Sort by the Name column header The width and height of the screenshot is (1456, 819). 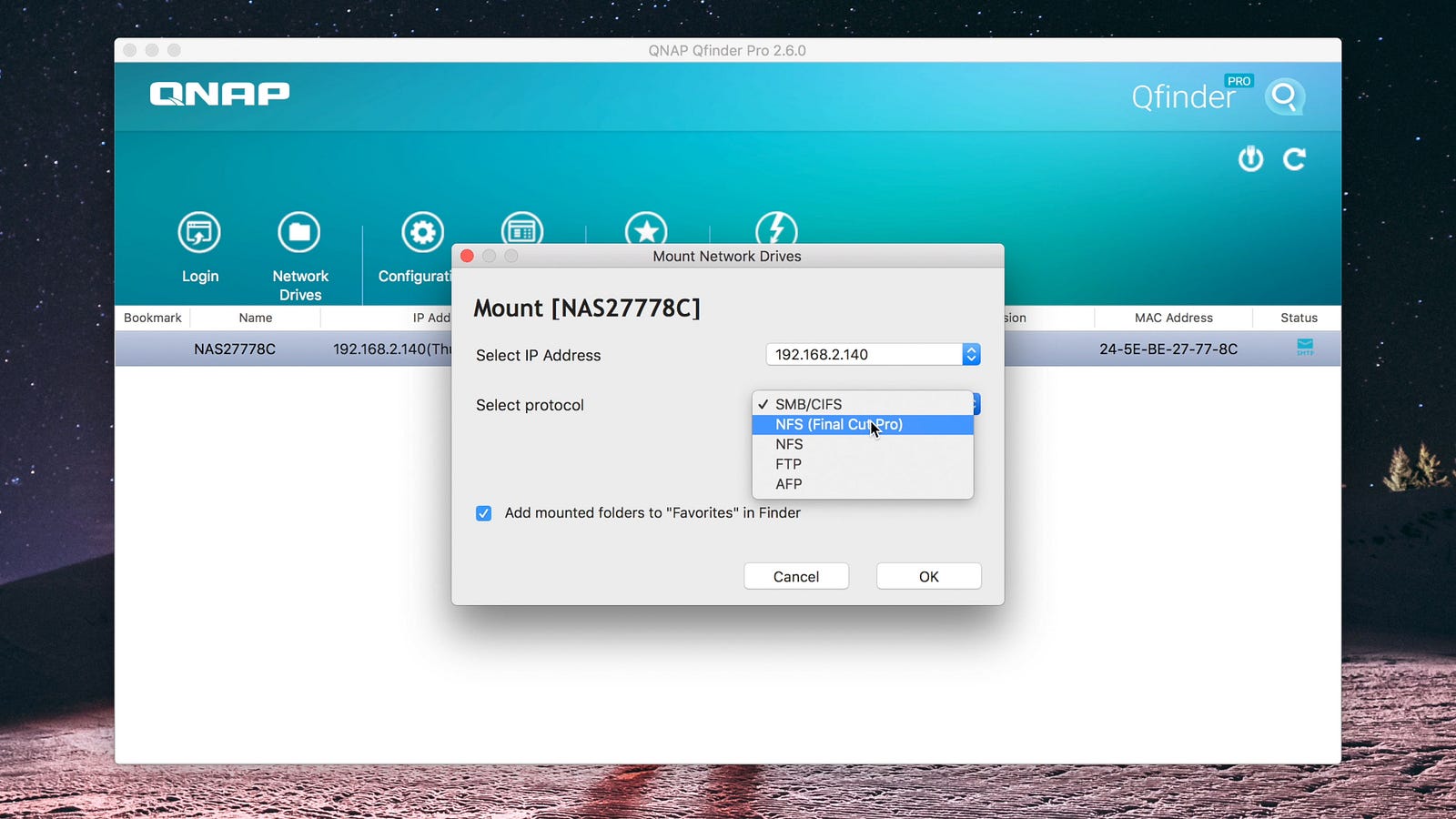pyautogui.click(x=256, y=318)
